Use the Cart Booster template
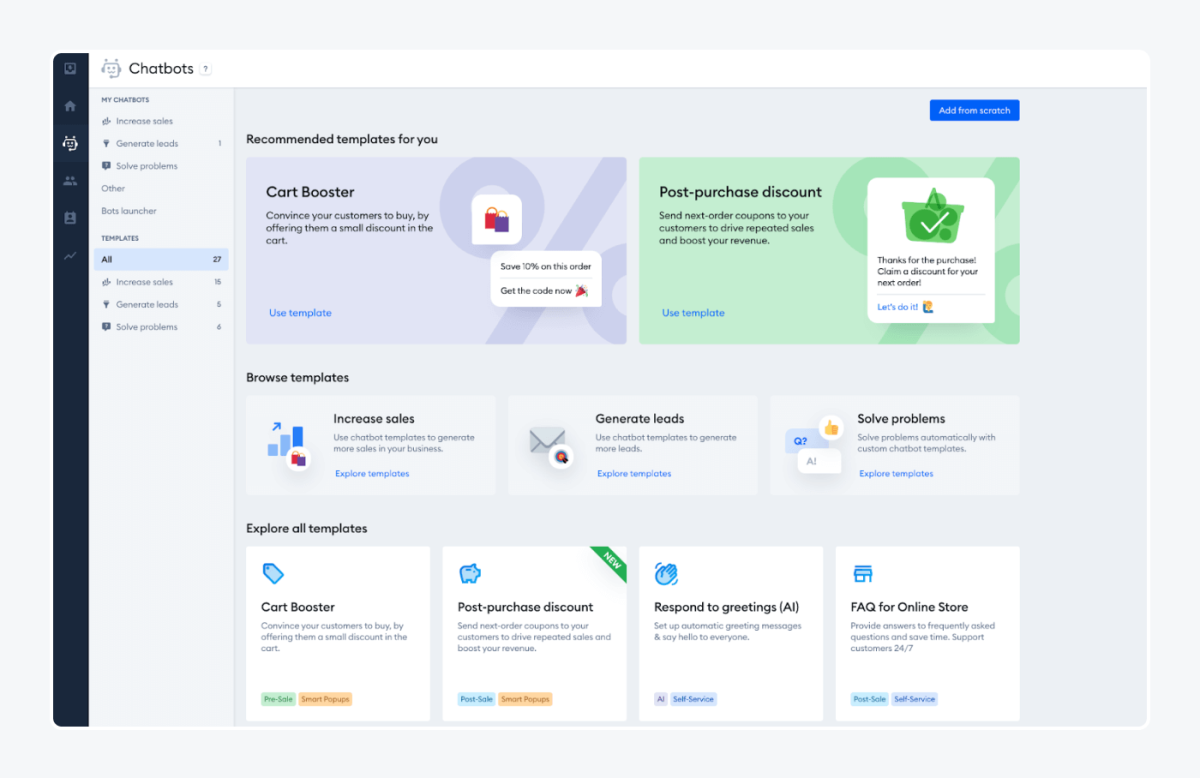 pyautogui.click(x=299, y=312)
